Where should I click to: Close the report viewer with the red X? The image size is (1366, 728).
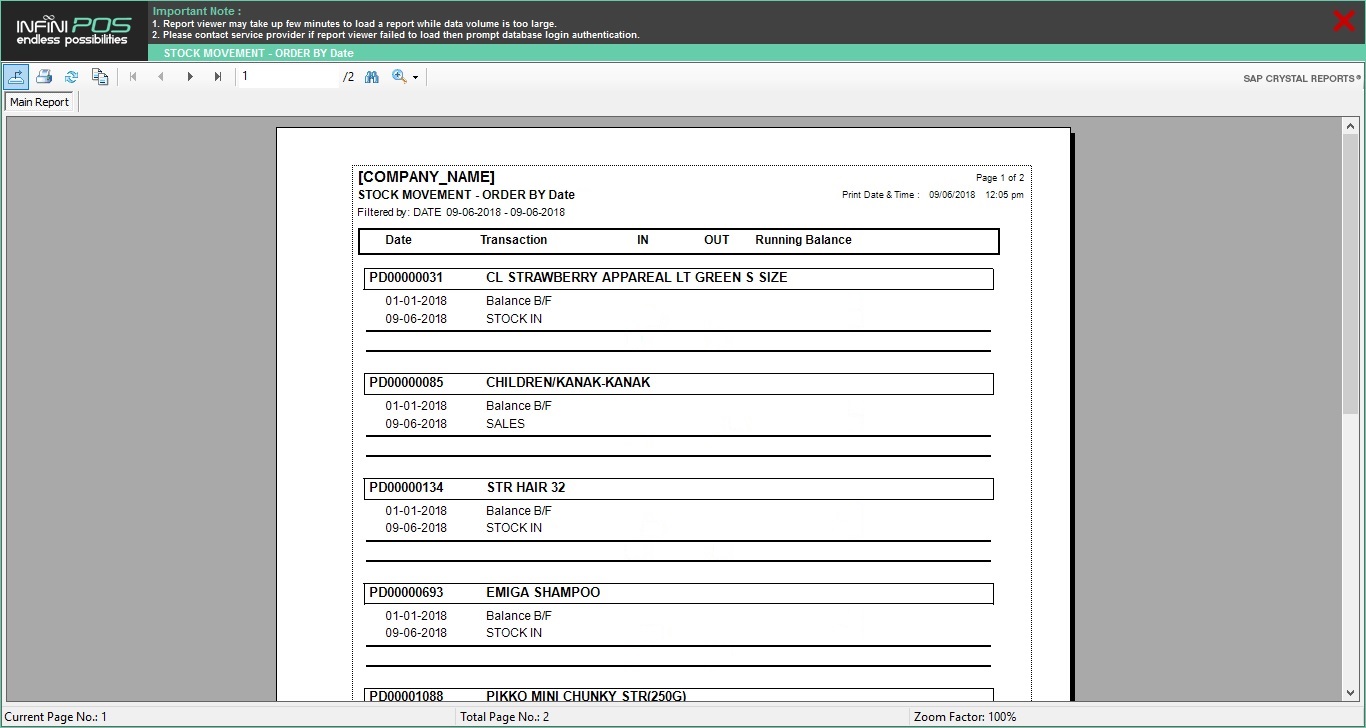point(1344,20)
